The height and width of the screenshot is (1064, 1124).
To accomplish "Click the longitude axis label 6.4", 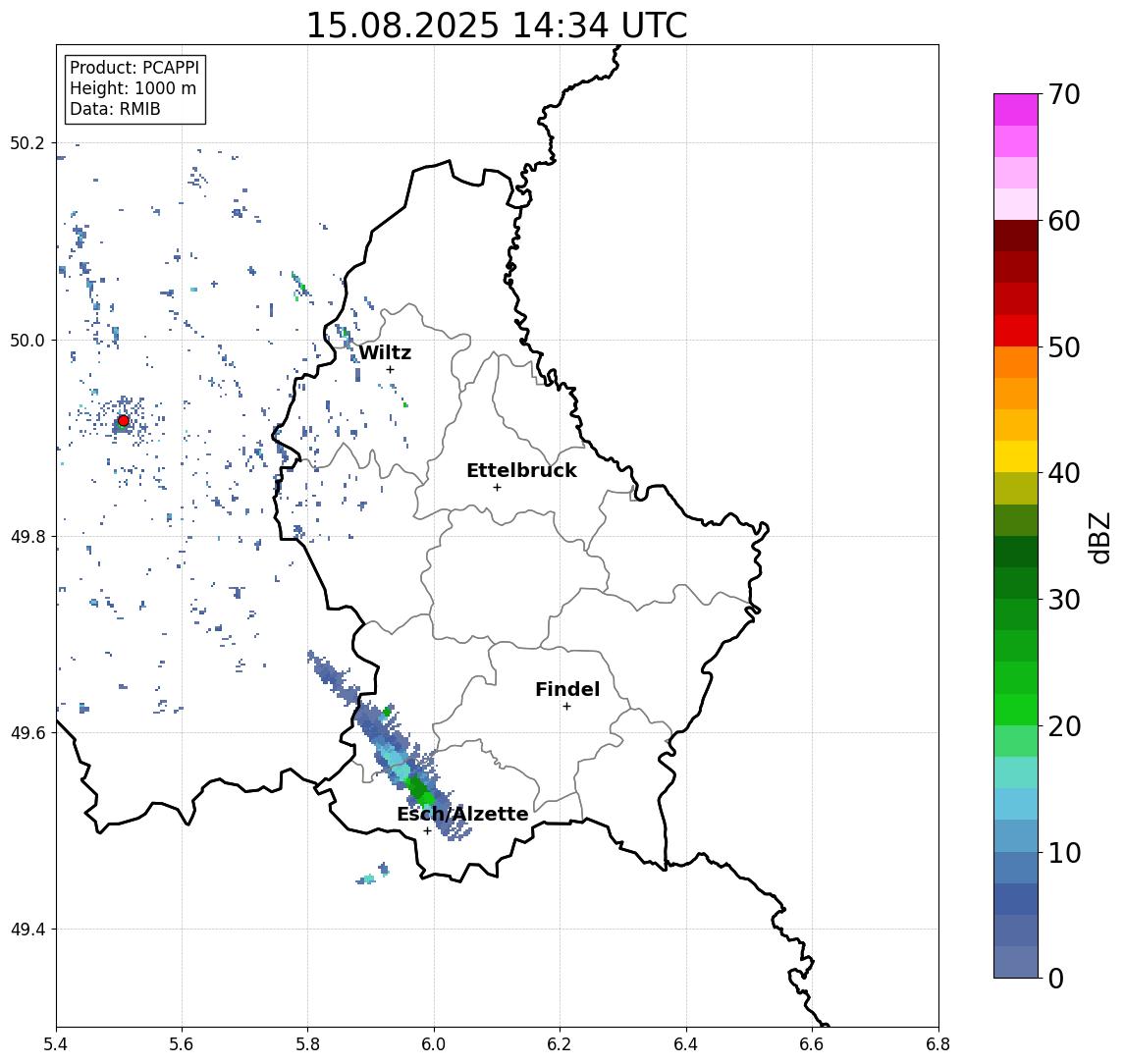I will 686,1044.
